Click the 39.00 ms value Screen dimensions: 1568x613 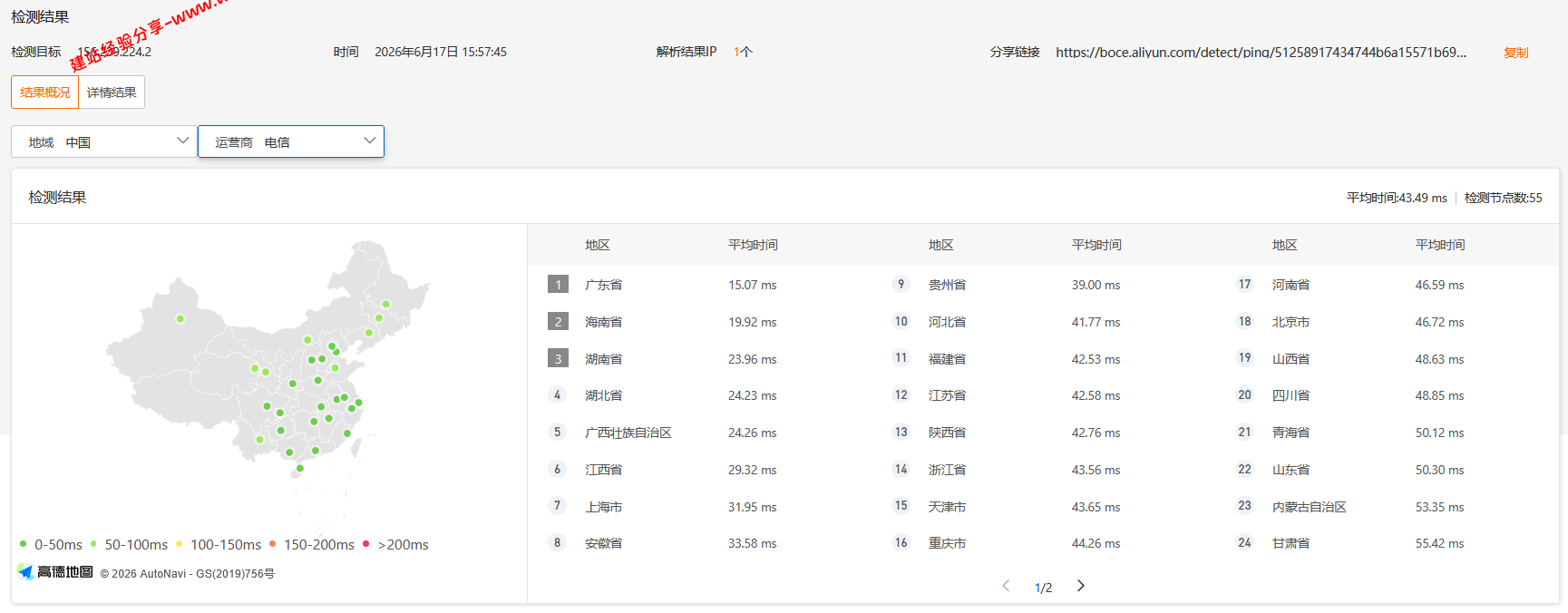(x=1096, y=285)
